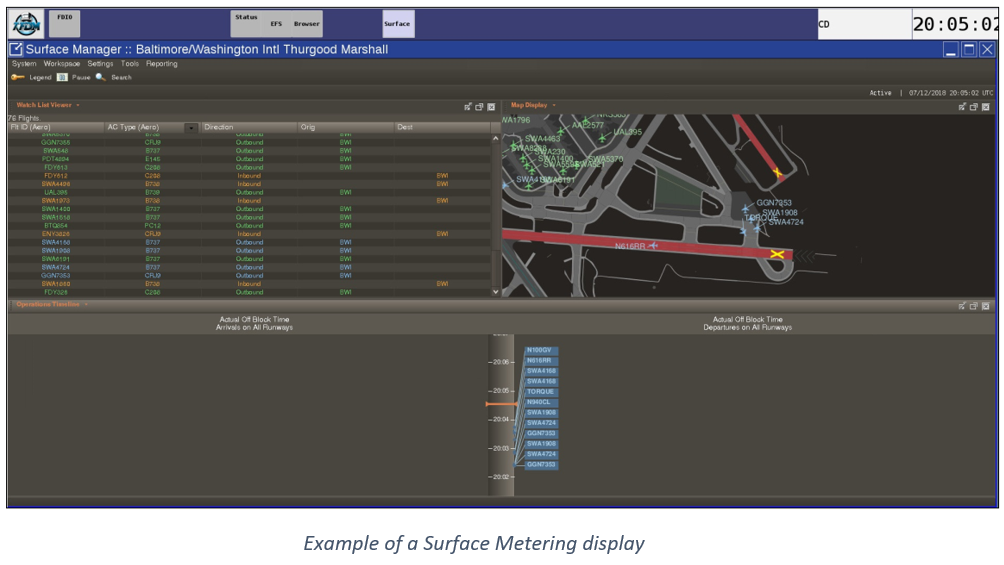Maximize the Operations Timeline panel
The height and width of the screenshot is (565, 1004).
(x=973, y=306)
